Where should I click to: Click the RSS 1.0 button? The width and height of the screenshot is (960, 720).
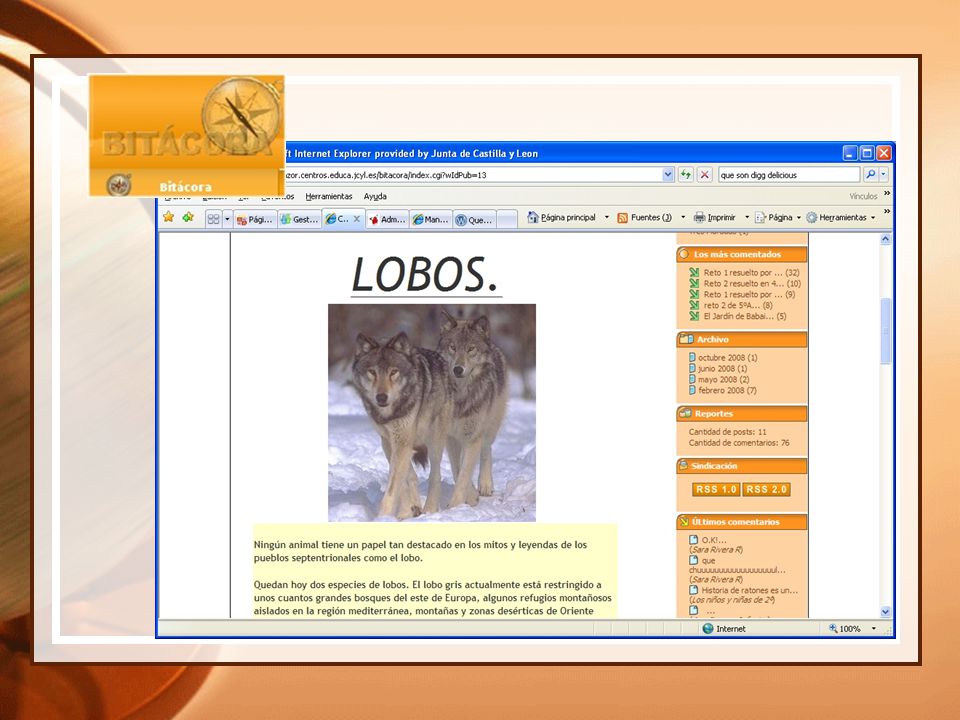pos(716,489)
